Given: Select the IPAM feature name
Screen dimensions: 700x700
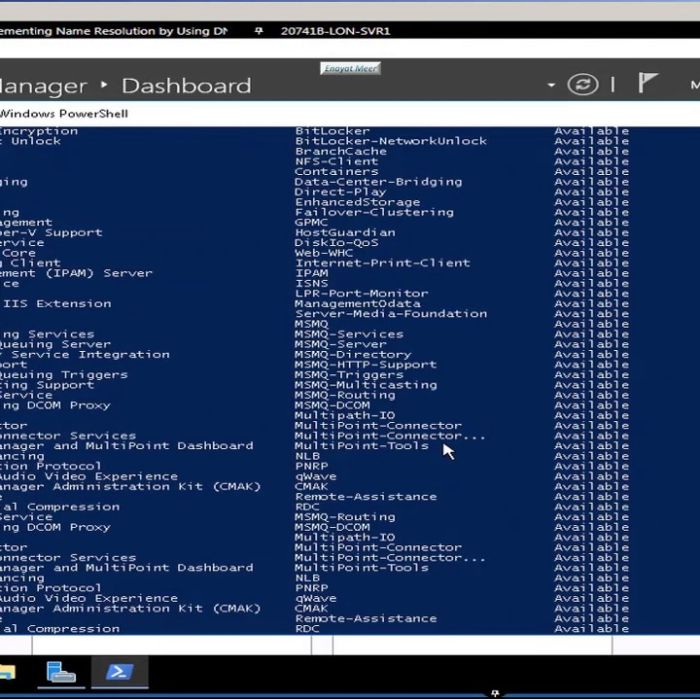Looking at the screenshot, I should click(x=311, y=273).
